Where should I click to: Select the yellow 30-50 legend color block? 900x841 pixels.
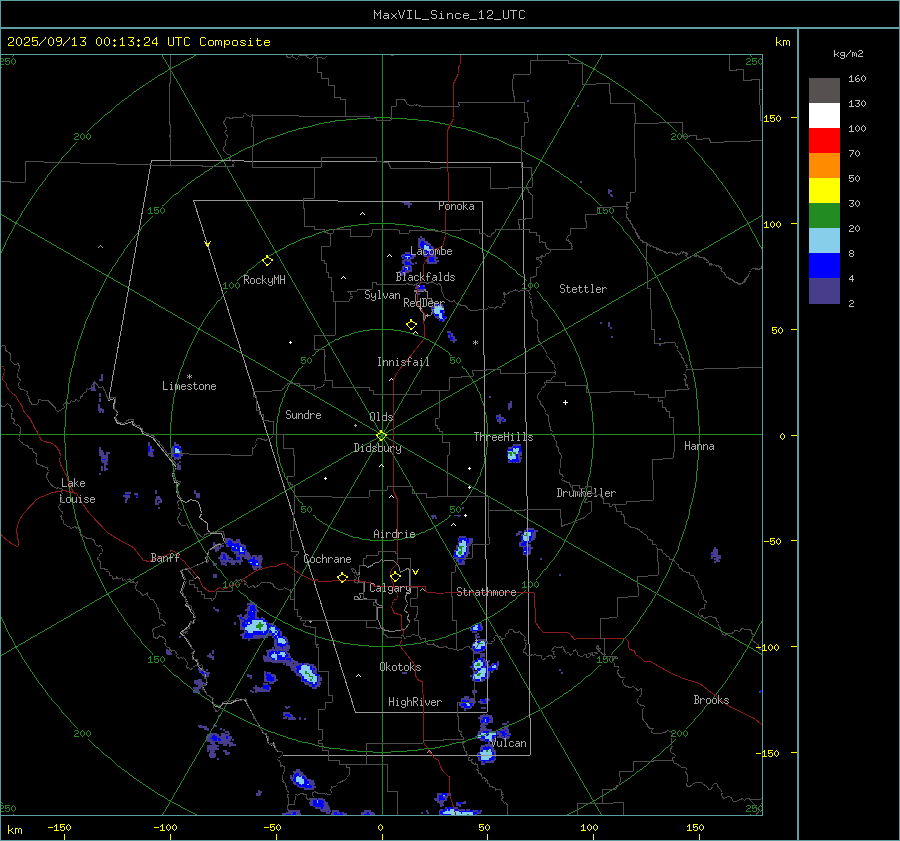point(824,191)
